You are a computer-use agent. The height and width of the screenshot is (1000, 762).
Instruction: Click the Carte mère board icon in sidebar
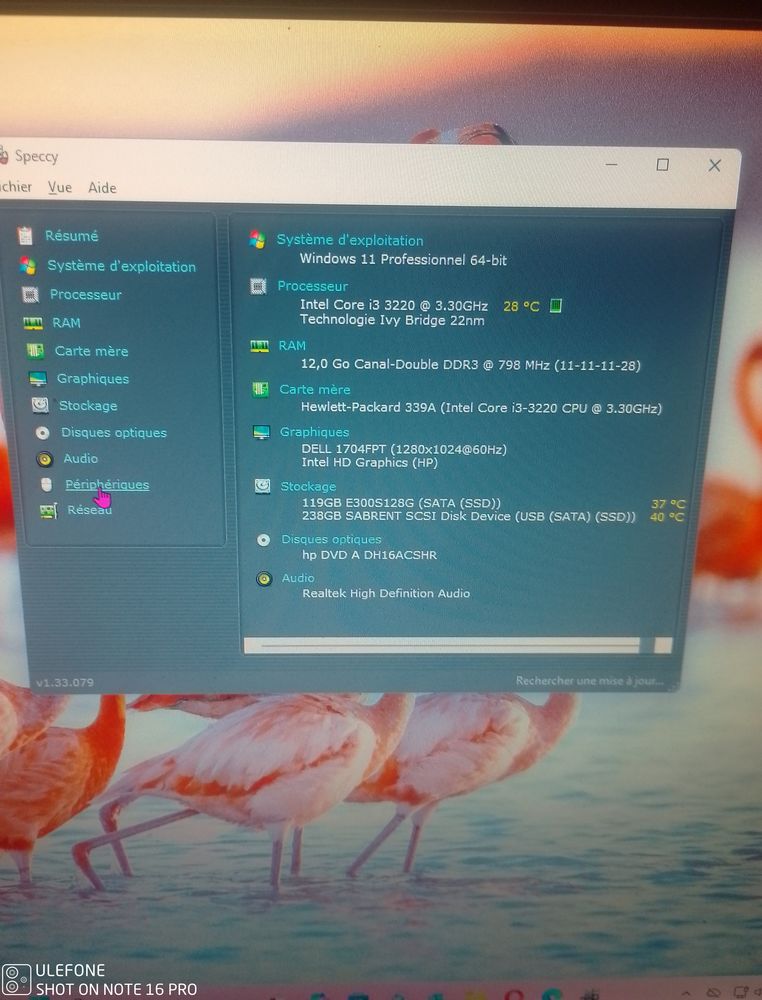35,351
